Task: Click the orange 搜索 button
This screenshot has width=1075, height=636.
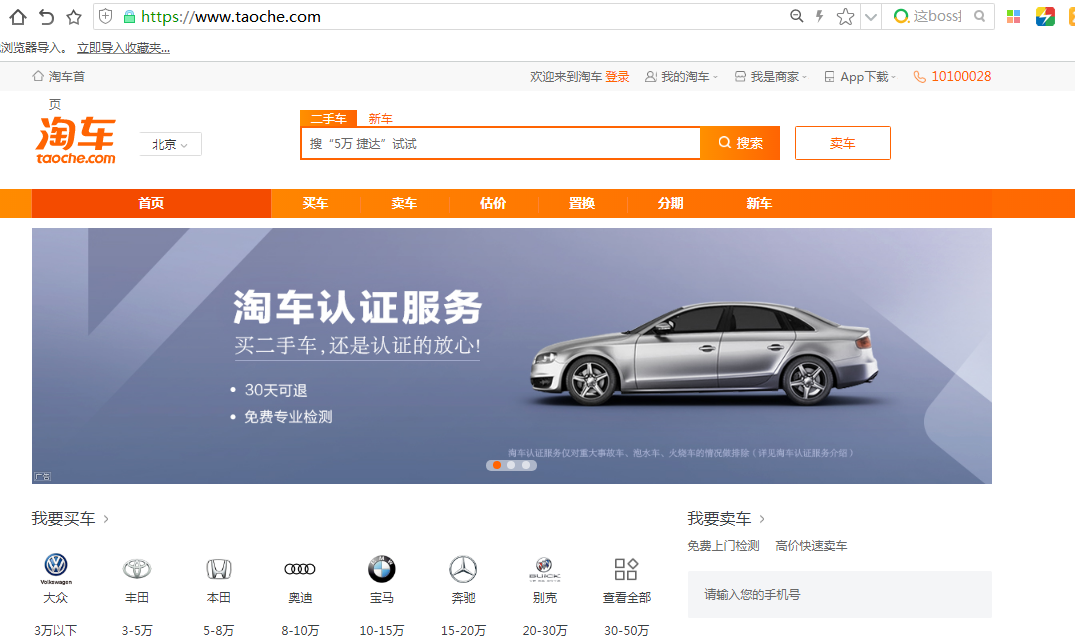Action: click(740, 143)
